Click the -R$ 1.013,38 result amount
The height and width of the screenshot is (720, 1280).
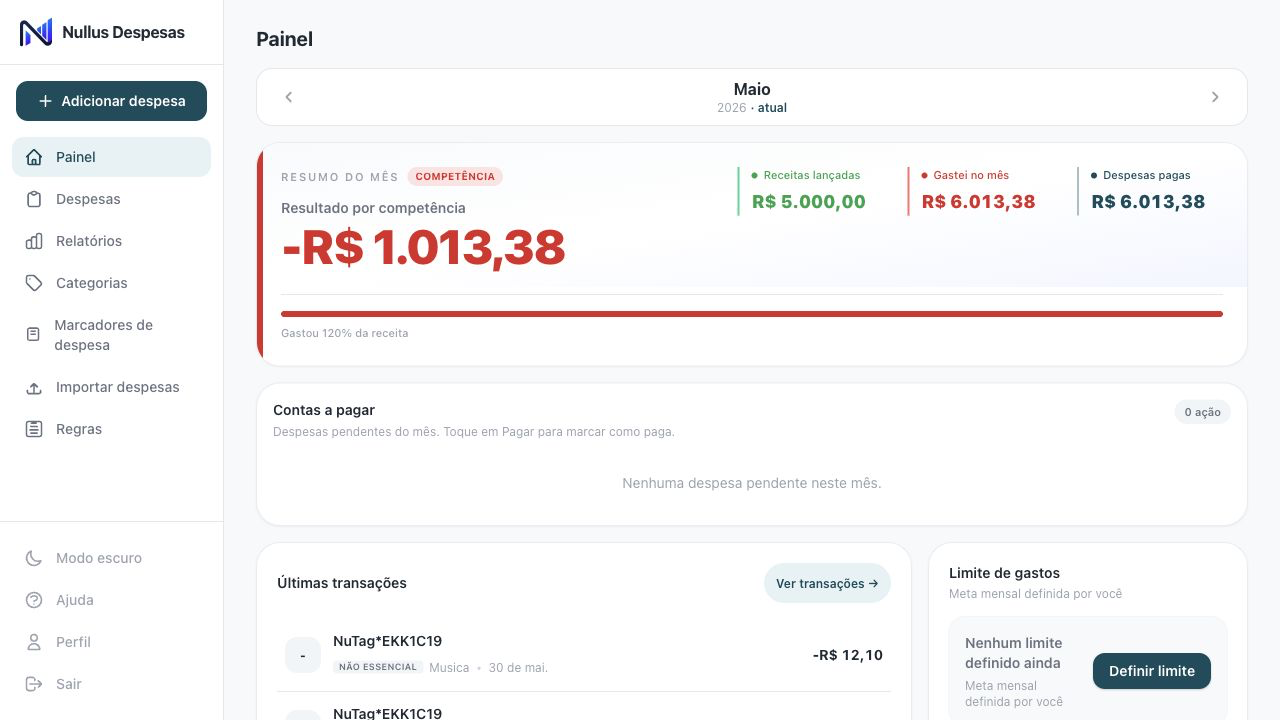424,247
